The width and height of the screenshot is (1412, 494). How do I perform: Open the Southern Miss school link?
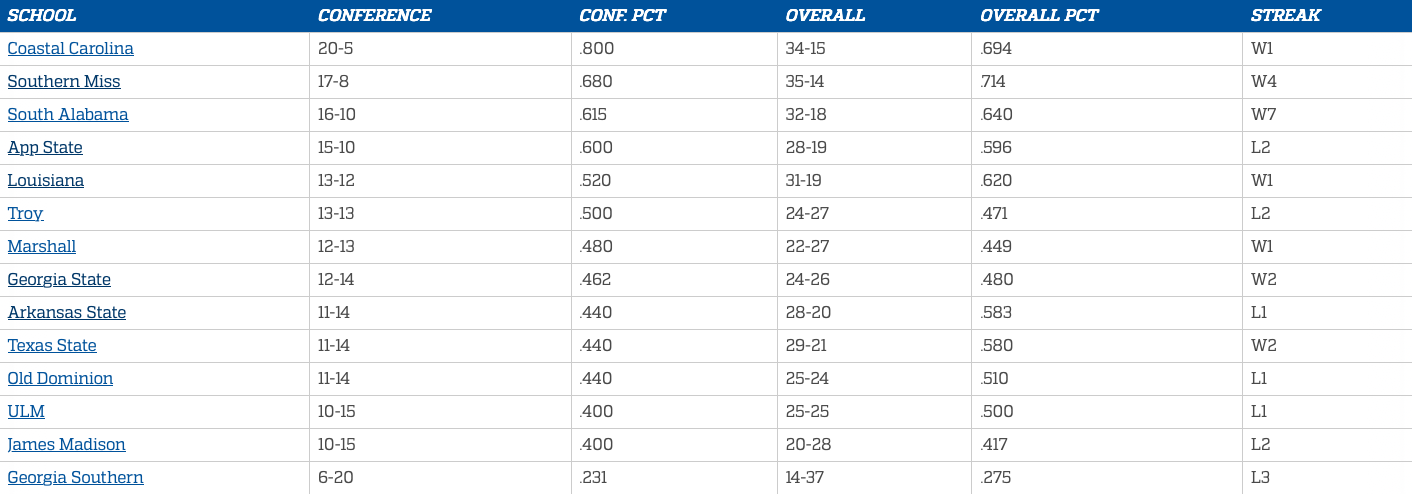(x=64, y=82)
